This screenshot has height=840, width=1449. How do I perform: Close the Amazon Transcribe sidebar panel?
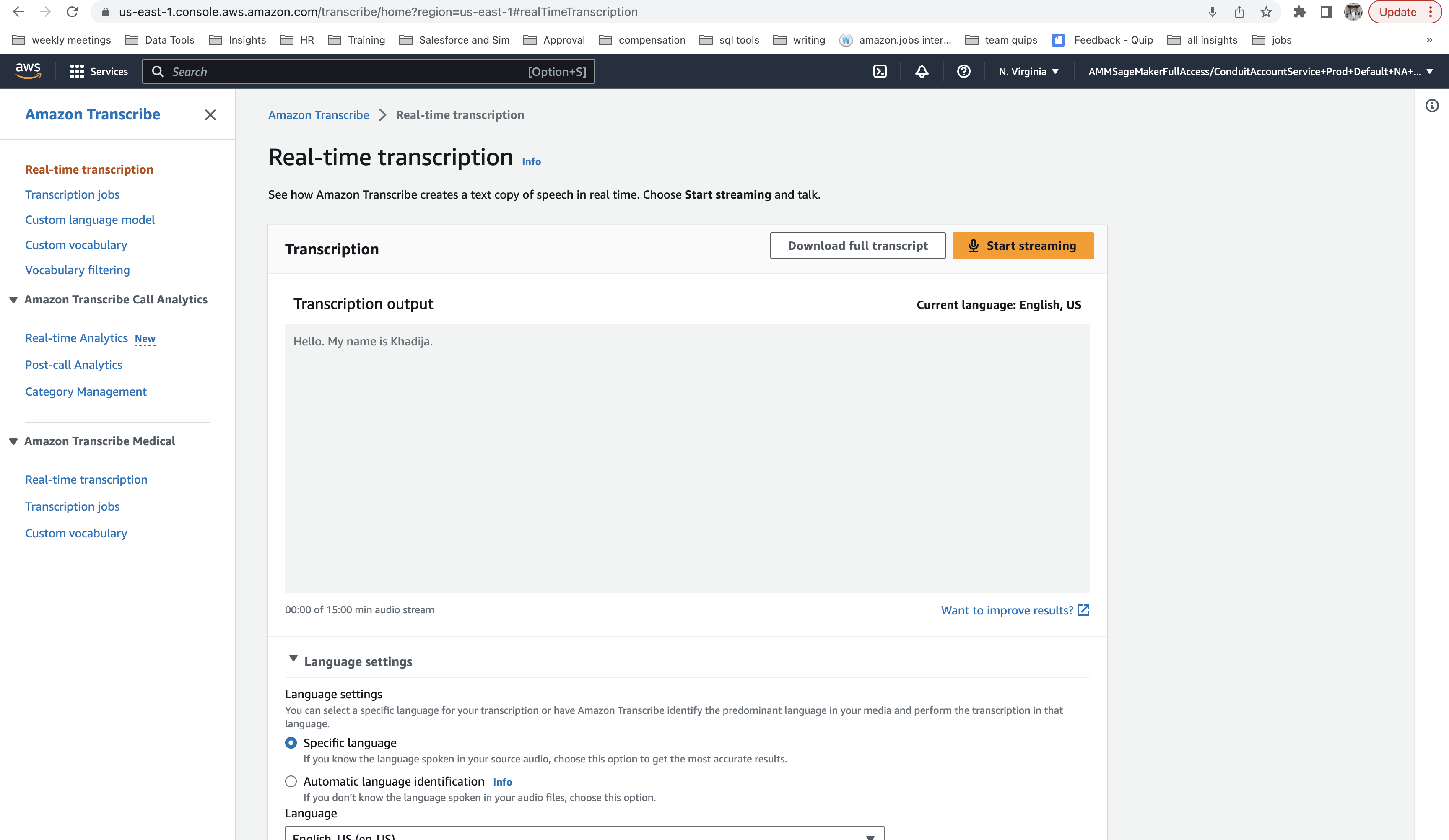click(x=210, y=115)
